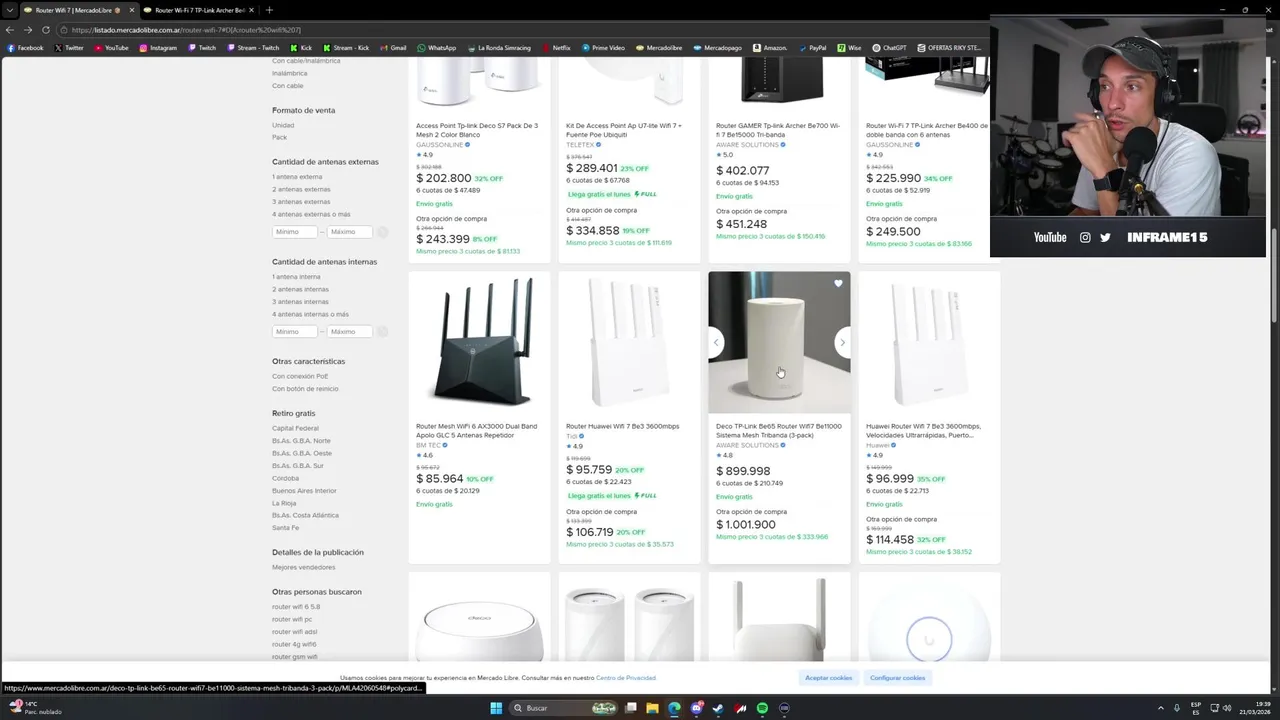Viewport: 1280px width, 720px height.
Task: Open the Prime Video bookmark
Action: (x=603, y=48)
